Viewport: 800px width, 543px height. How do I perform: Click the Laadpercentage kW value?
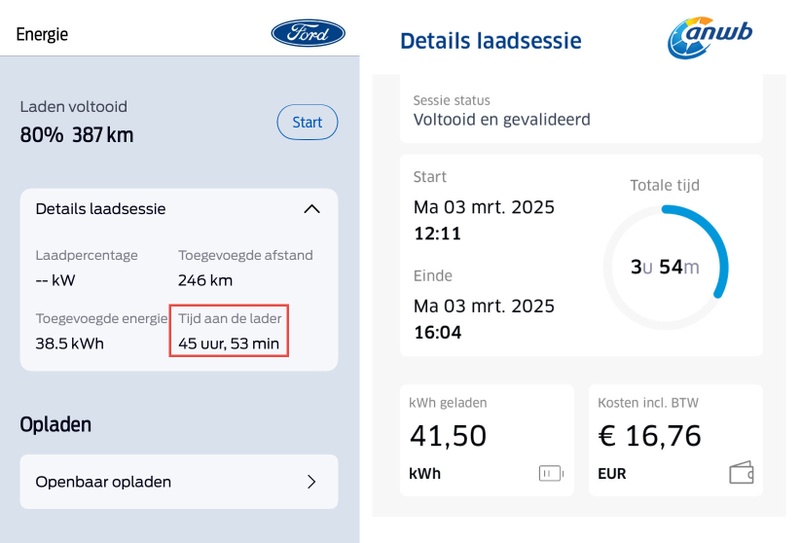click(x=56, y=280)
